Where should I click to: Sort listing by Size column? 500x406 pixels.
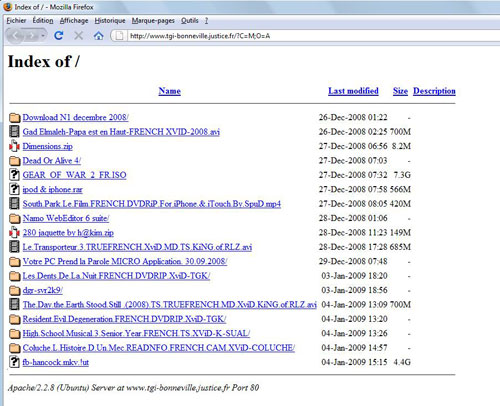400,91
